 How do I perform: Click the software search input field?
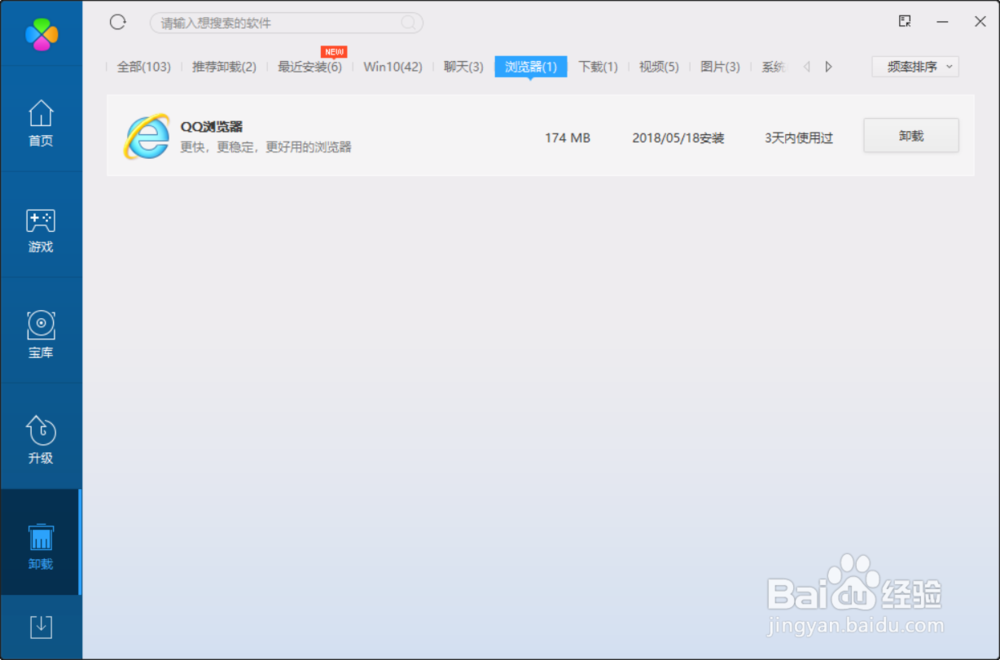286,22
